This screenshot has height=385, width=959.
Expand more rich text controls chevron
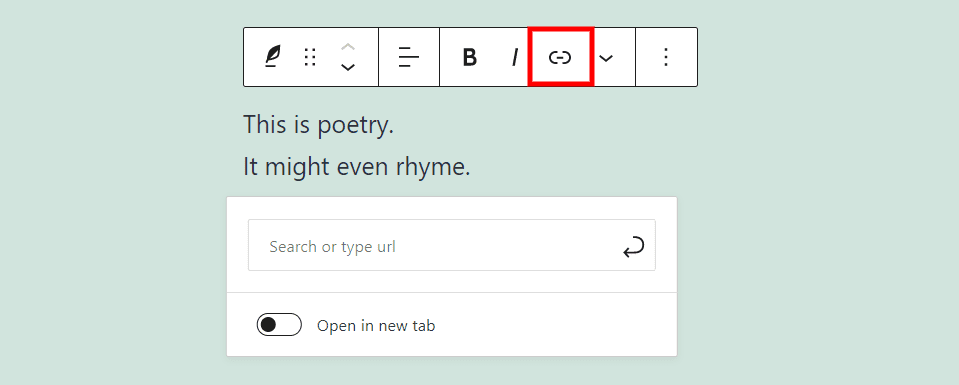[605, 58]
